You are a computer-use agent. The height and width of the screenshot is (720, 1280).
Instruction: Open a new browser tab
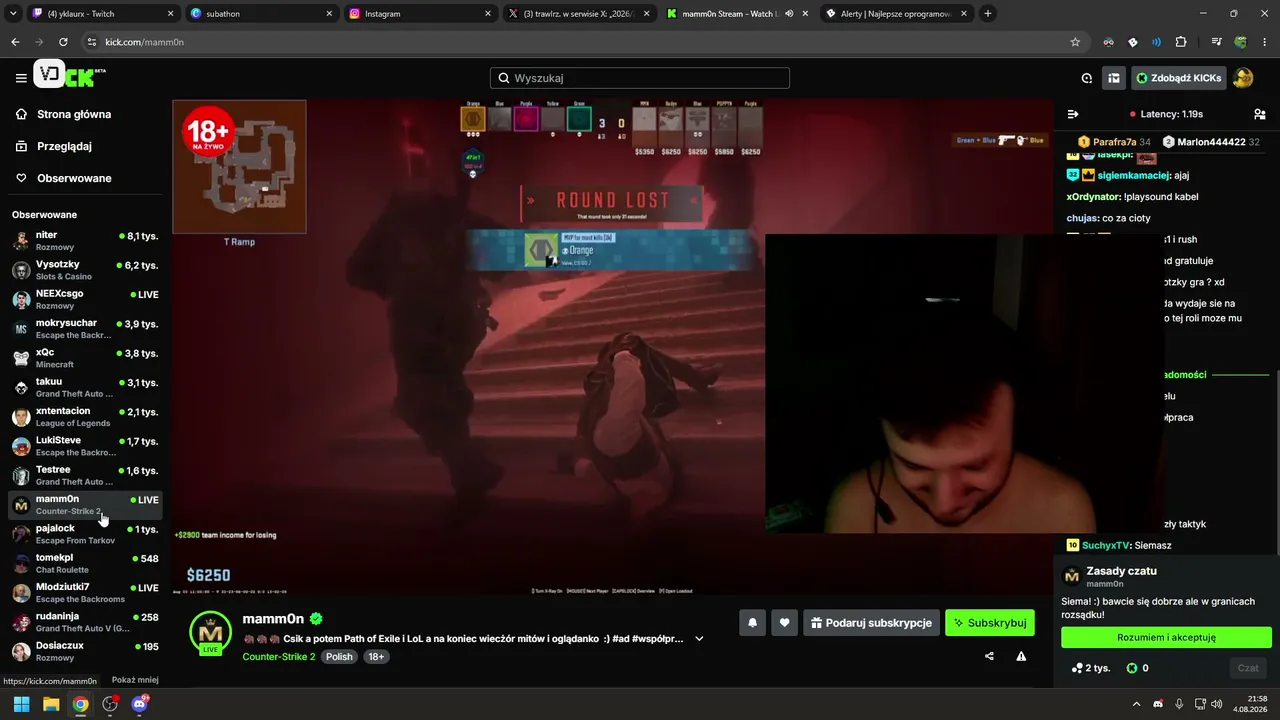[x=988, y=14]
